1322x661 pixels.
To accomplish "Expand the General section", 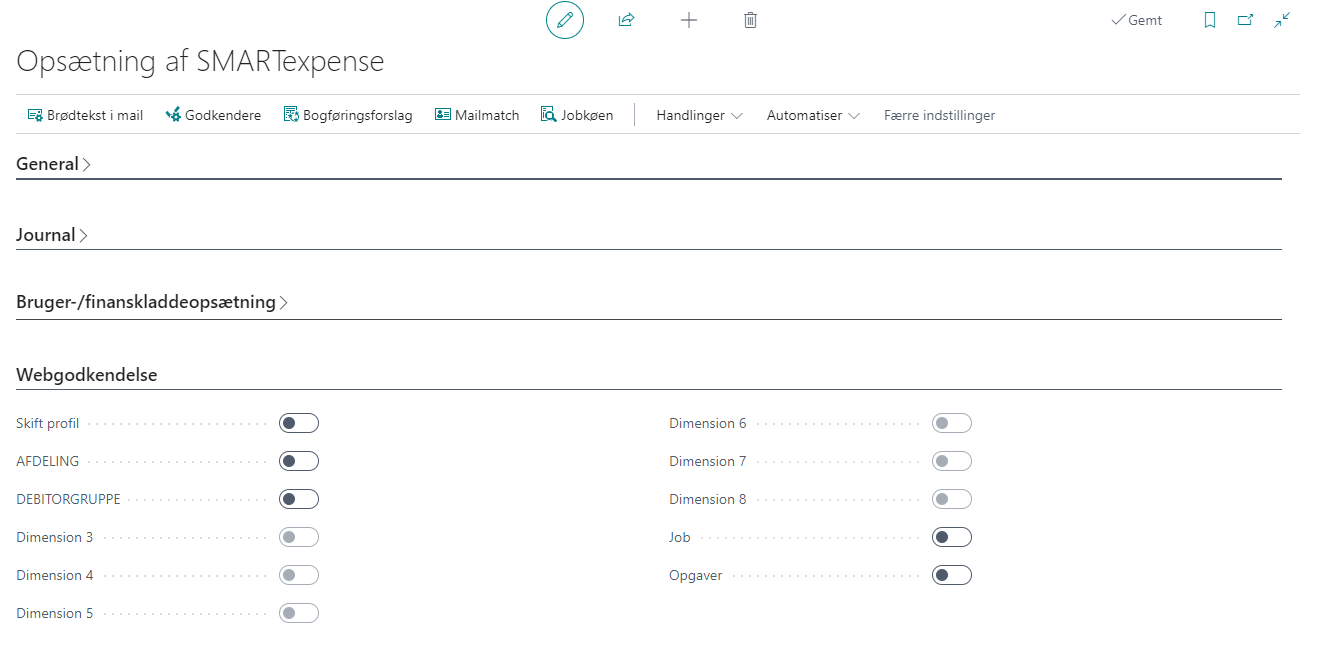I will tap(53, 164).
